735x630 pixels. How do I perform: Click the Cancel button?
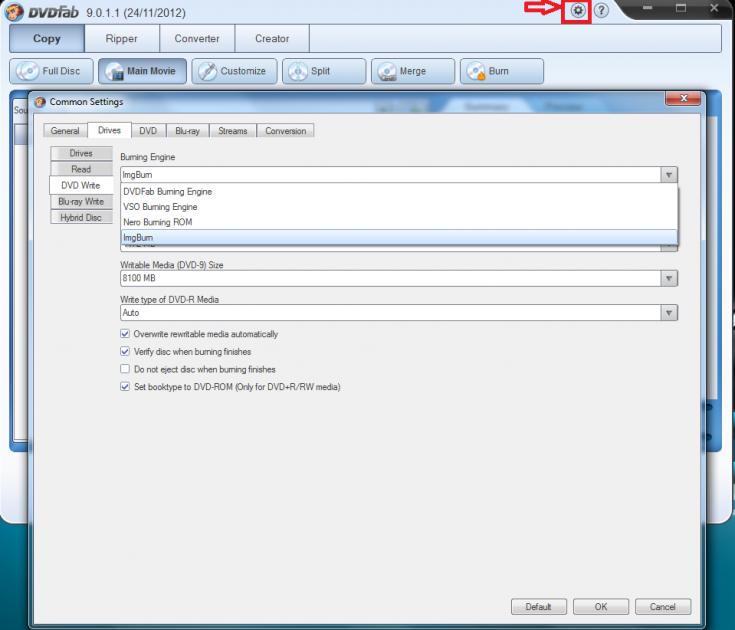(662, 607)
